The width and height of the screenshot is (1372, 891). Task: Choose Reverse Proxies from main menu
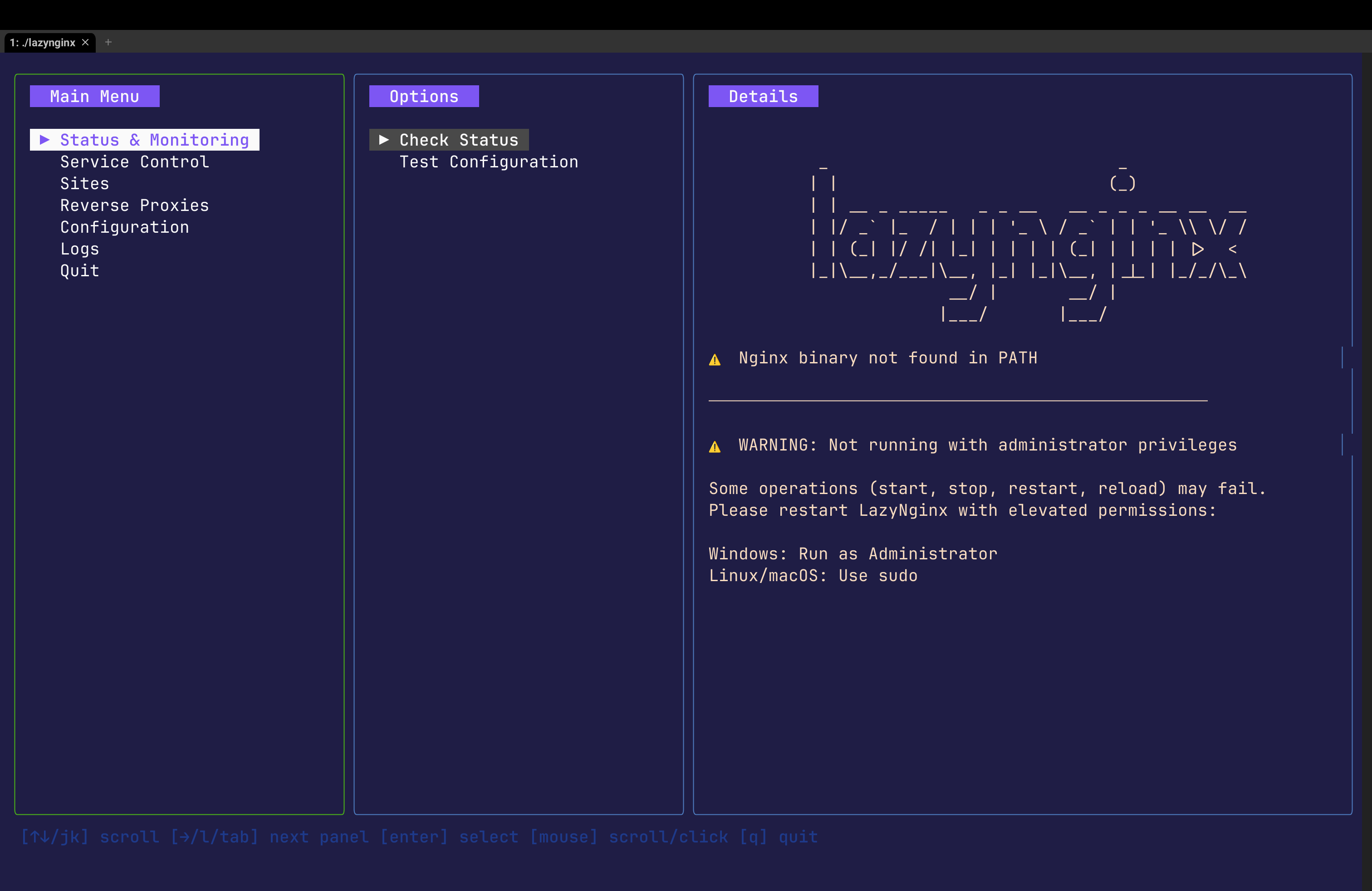134,205
